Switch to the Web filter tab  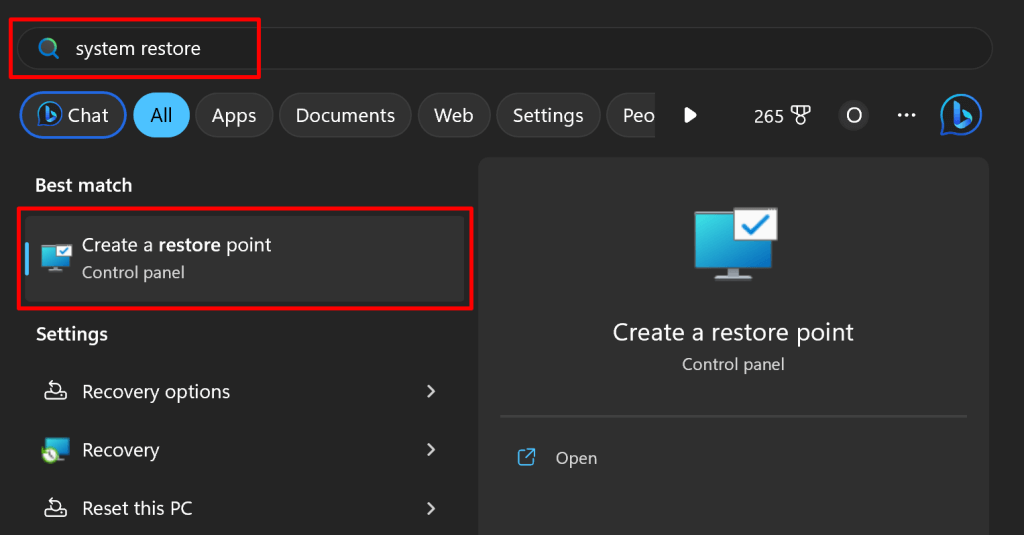click(454, 115)
